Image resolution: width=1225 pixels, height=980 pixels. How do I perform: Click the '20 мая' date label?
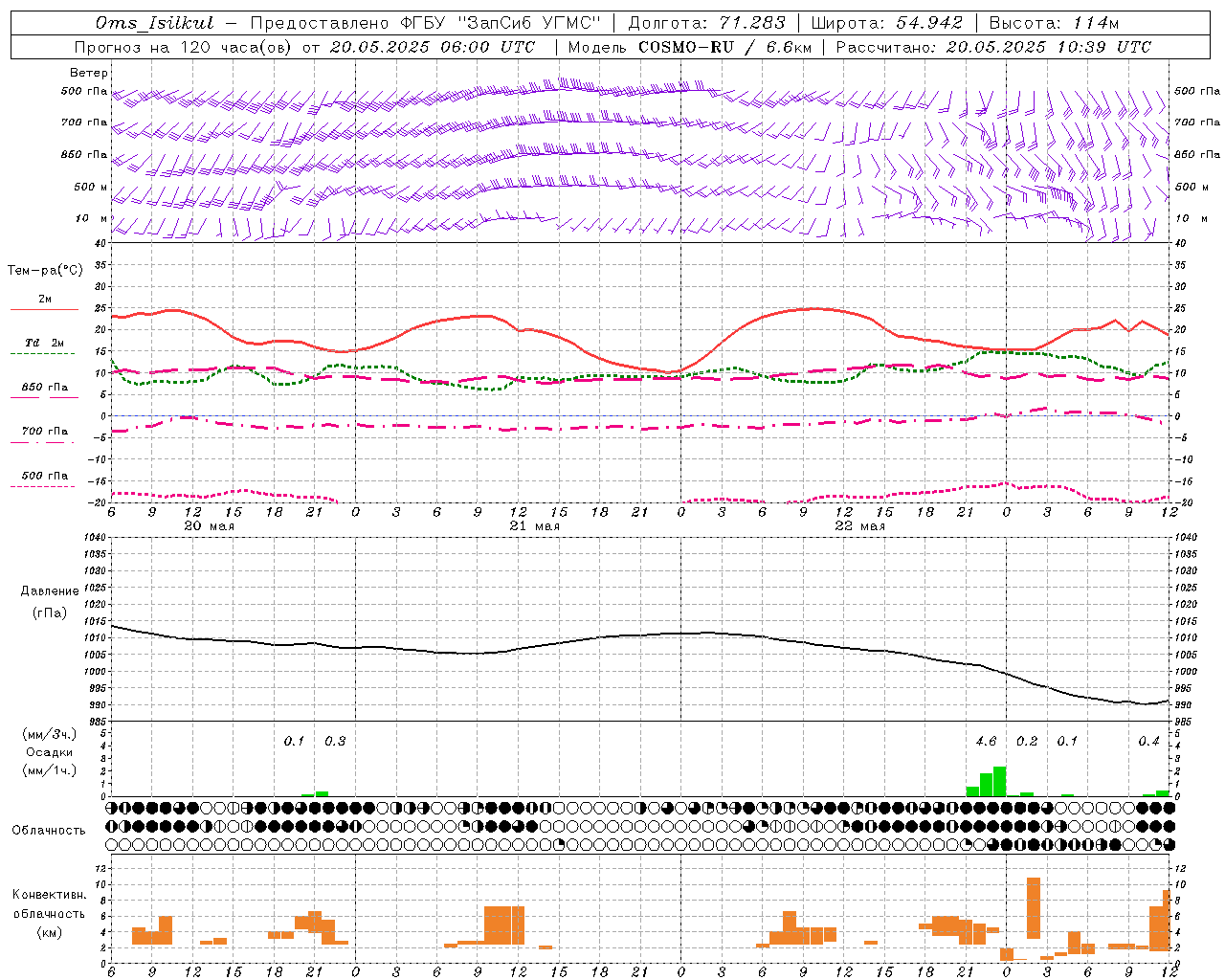(x=209, y=526)
